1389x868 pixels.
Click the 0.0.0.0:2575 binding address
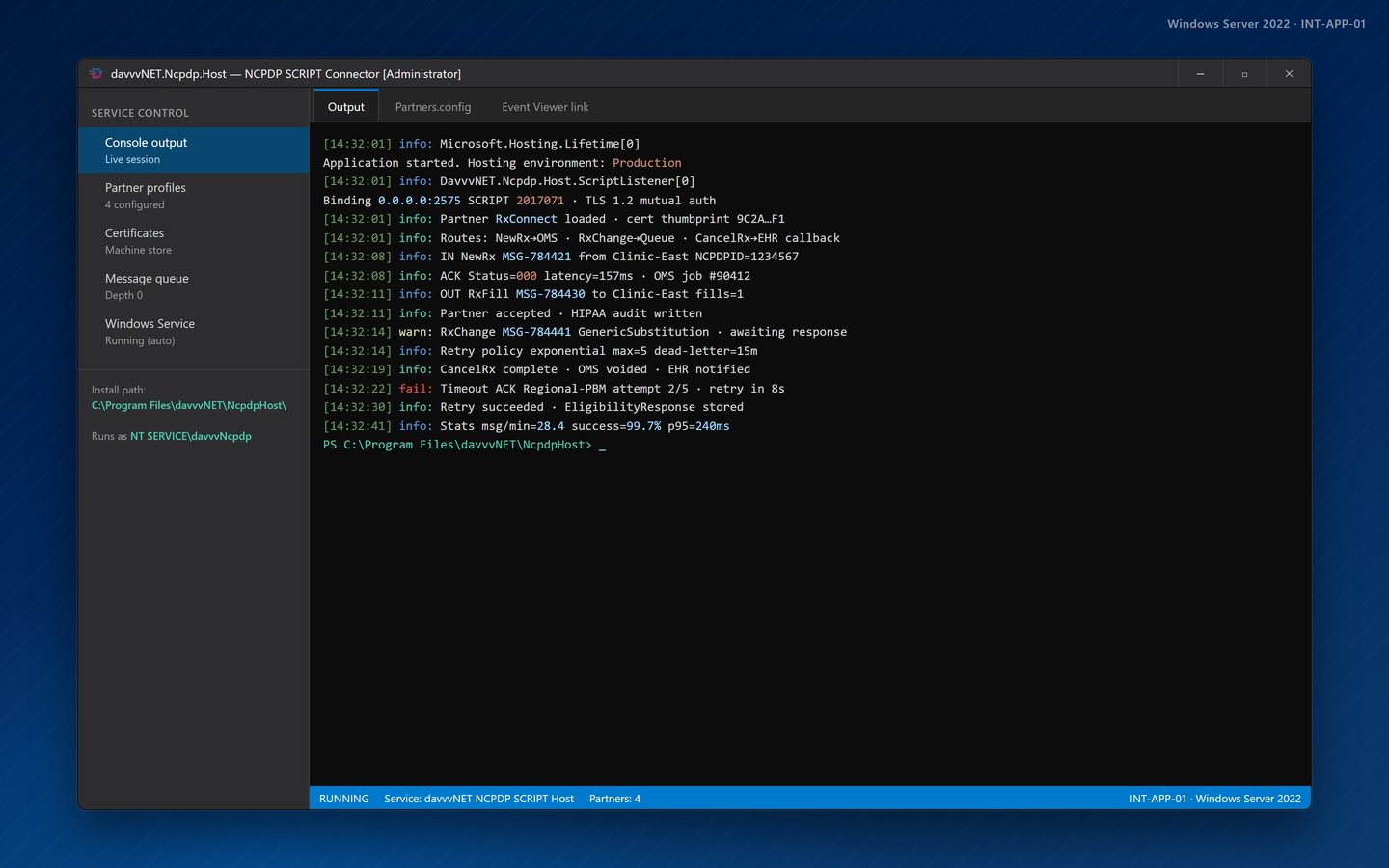pyautogui.click(x=420, y=201)
